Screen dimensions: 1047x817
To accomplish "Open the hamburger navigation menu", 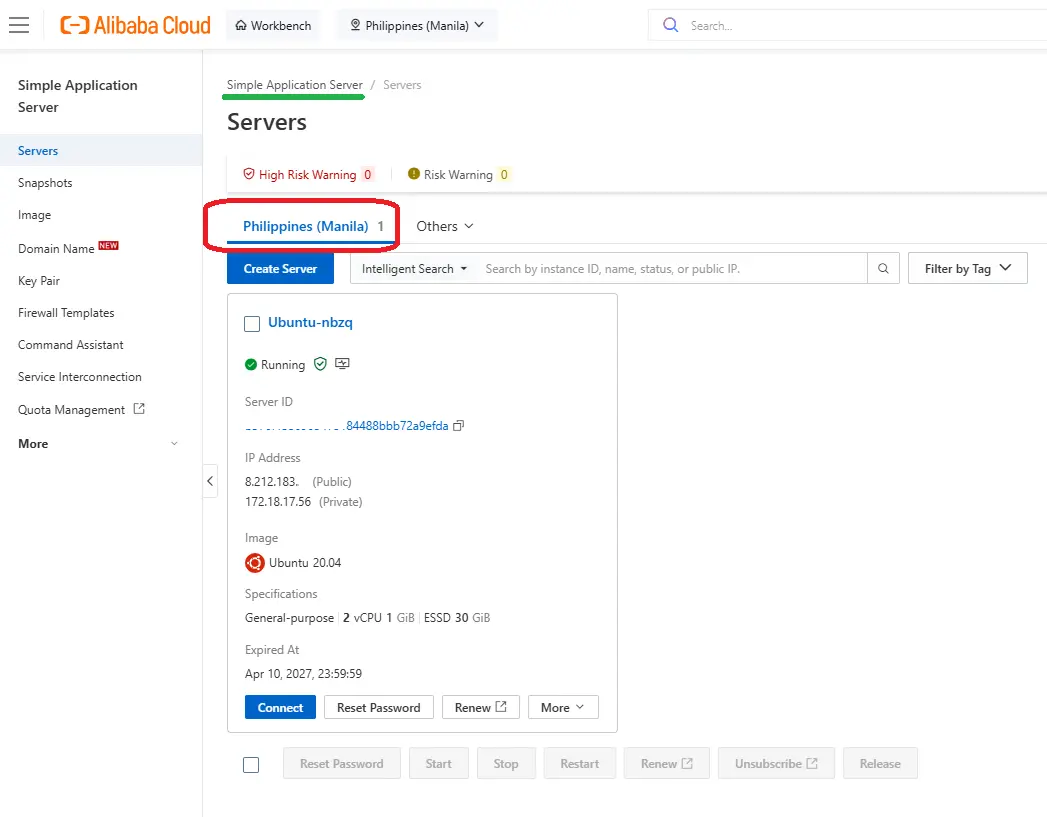I will 19,25.
